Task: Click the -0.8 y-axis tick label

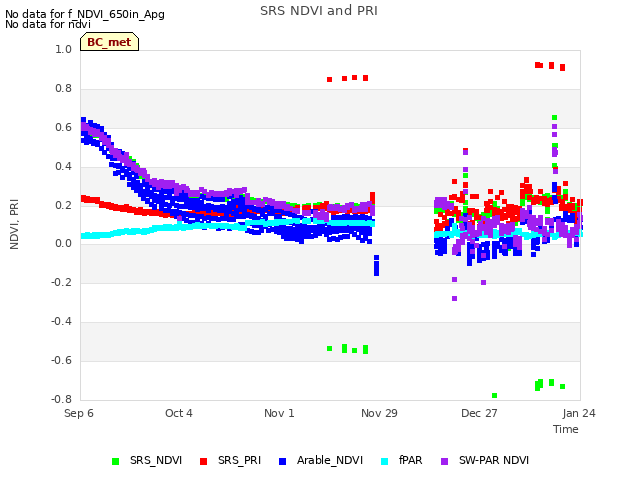Action: (x=61, y=399)
